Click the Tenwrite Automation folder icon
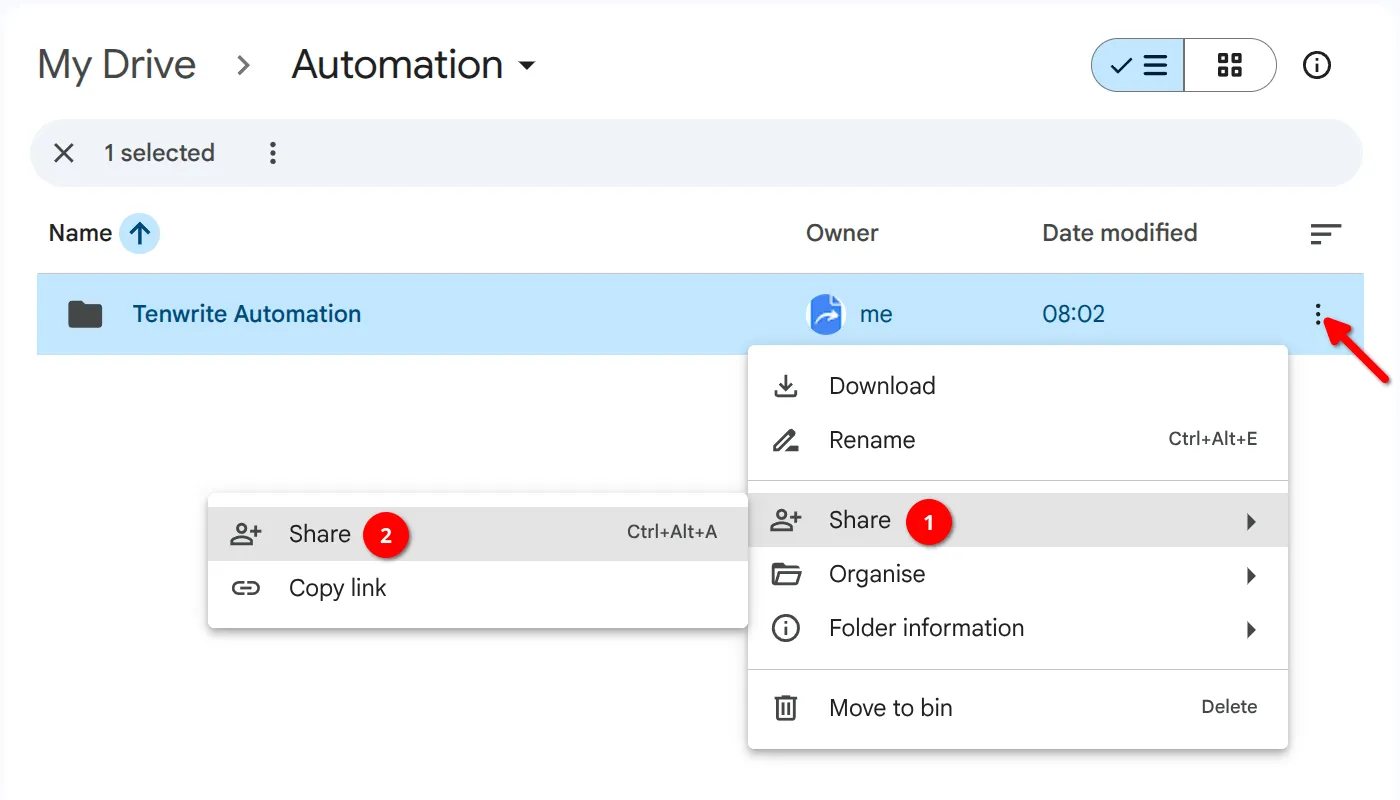Viewport: 1400px width, 800px height. (x=85, y=313)
